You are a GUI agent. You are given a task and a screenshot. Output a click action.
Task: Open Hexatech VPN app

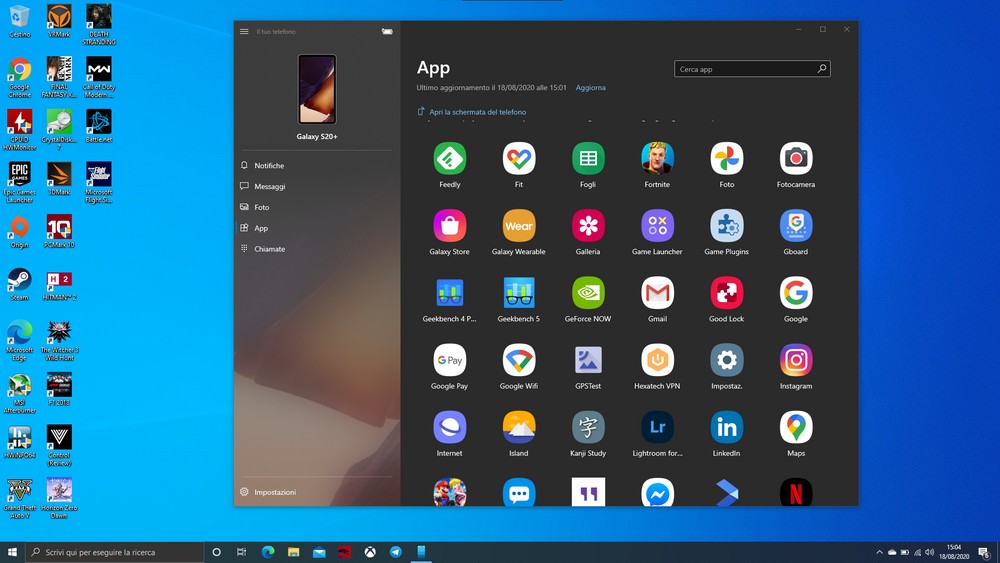pyautogui.click(x=658, y=360)
